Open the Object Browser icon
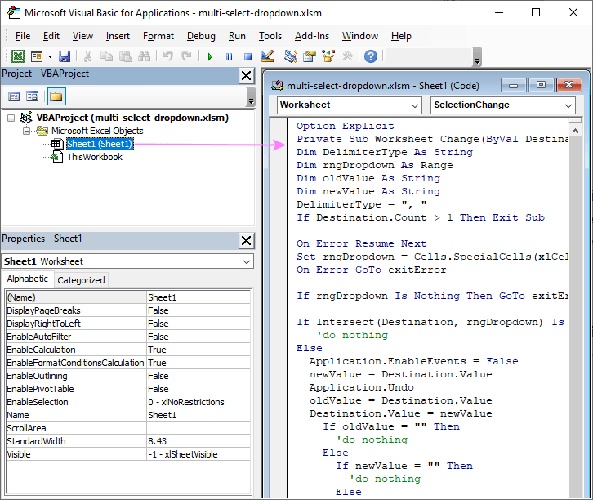 [x=328, y=56]
